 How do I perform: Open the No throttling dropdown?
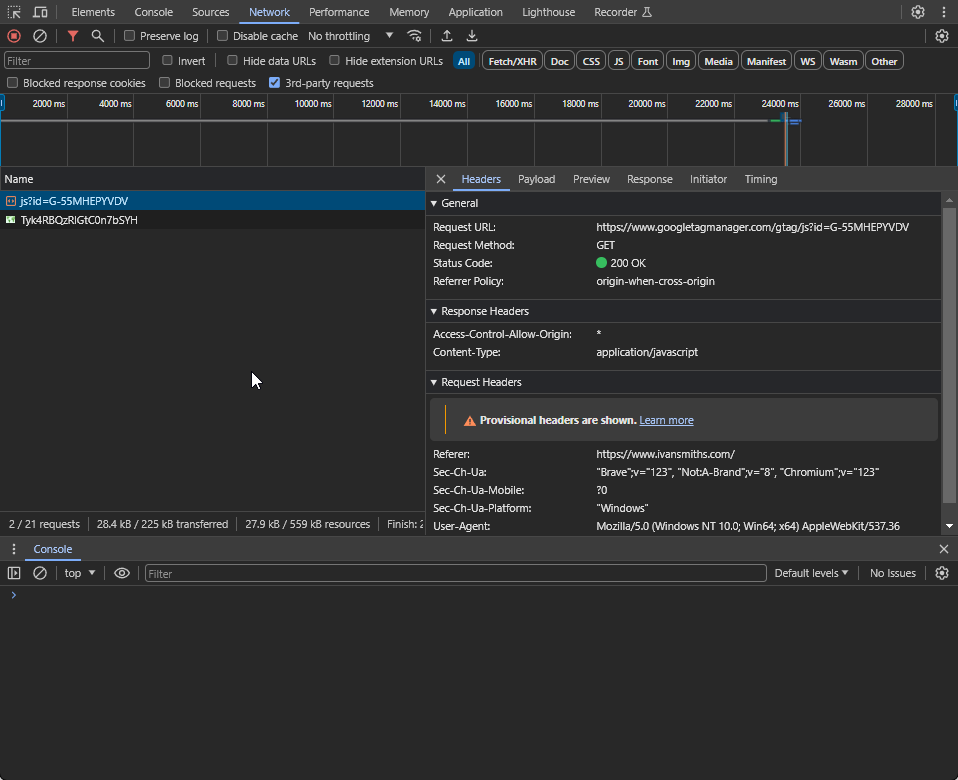coord(350,36)
